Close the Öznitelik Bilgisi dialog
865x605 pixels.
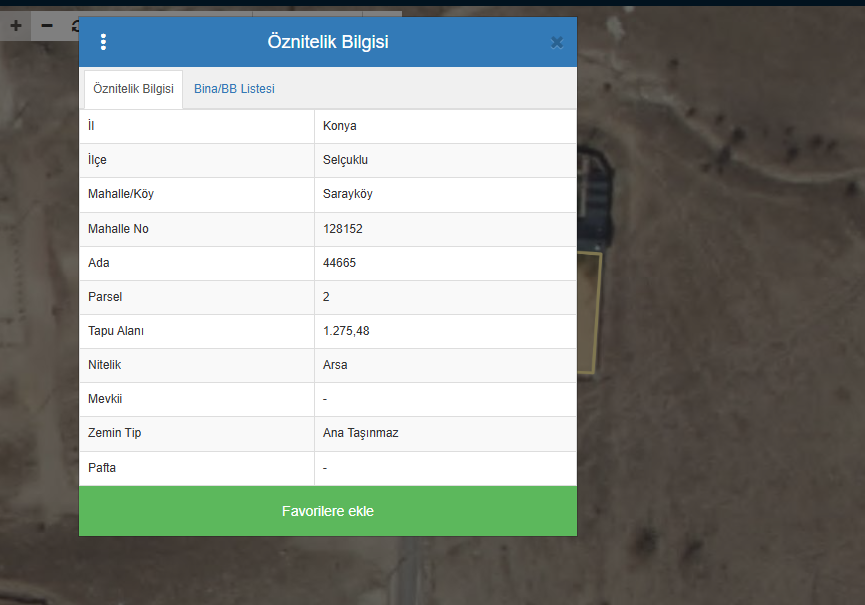(557, 42)
